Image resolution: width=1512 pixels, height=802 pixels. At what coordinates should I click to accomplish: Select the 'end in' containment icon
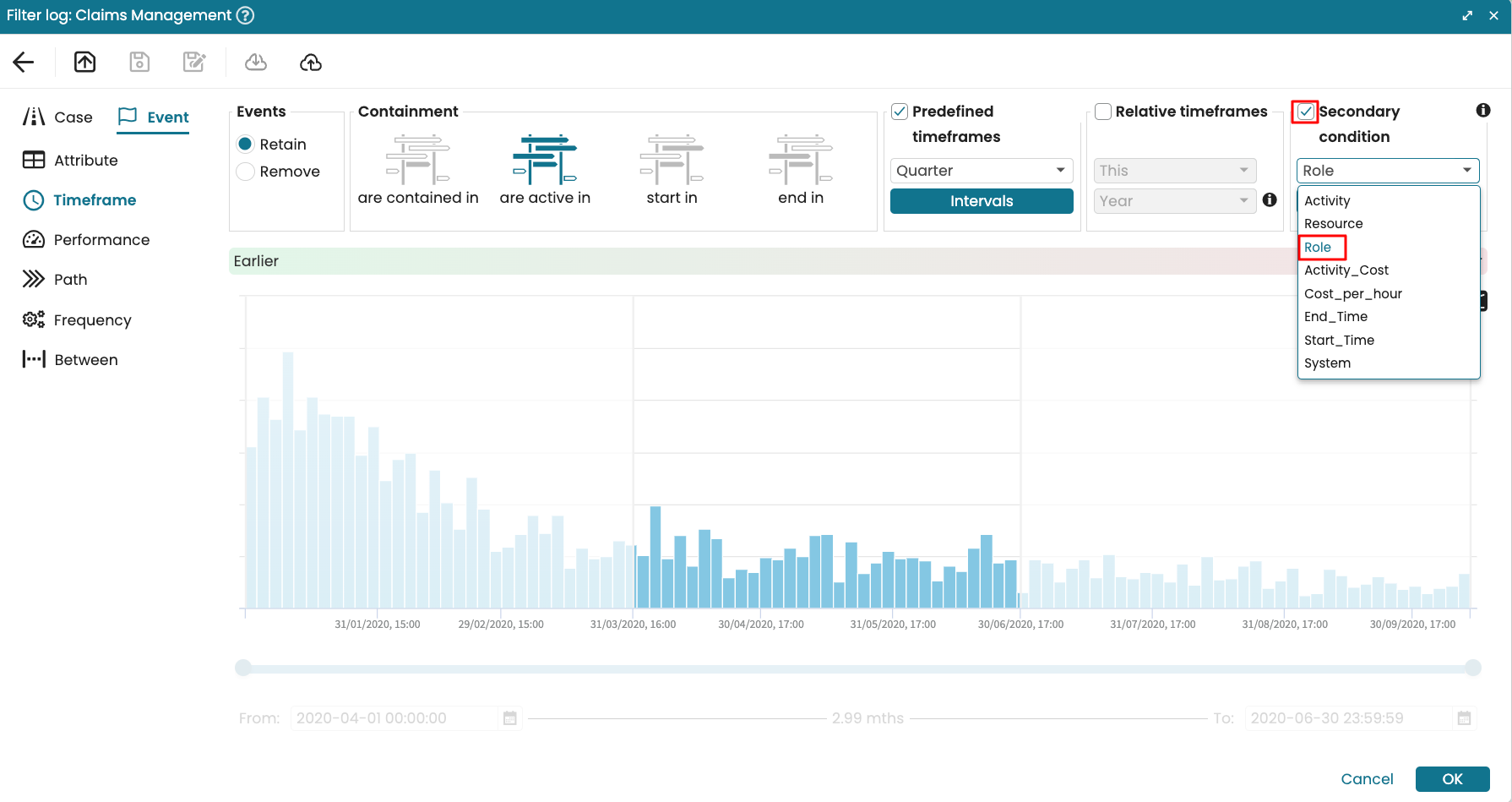point(800,160)
